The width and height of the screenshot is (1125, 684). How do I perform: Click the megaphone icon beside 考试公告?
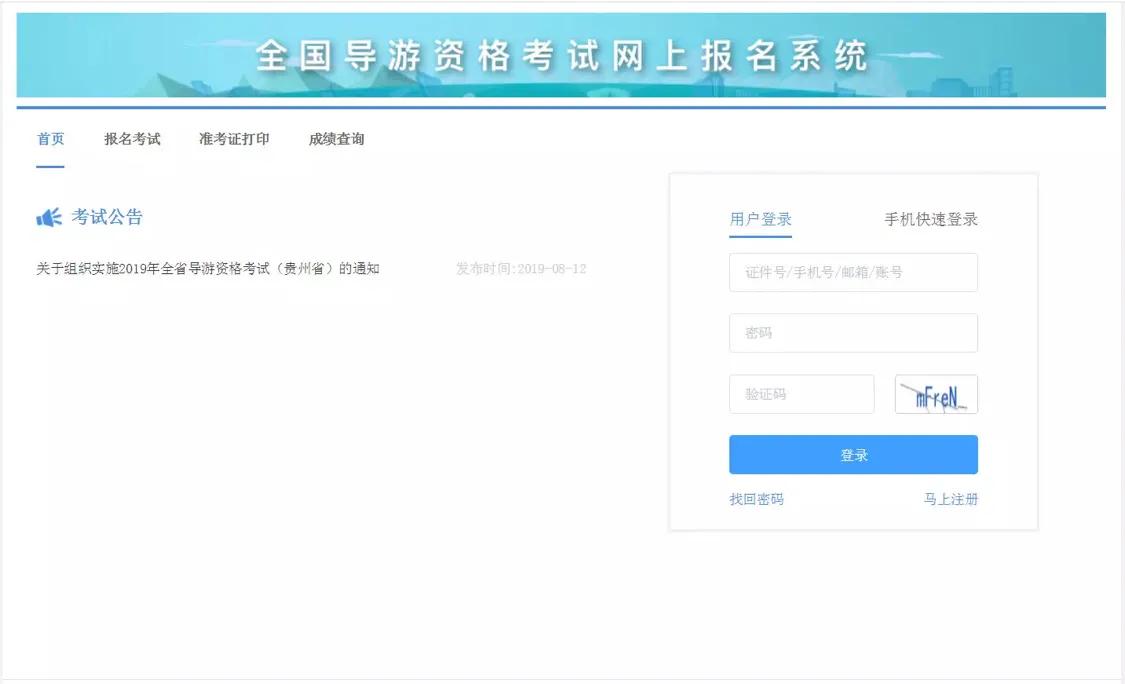point(47,216)
